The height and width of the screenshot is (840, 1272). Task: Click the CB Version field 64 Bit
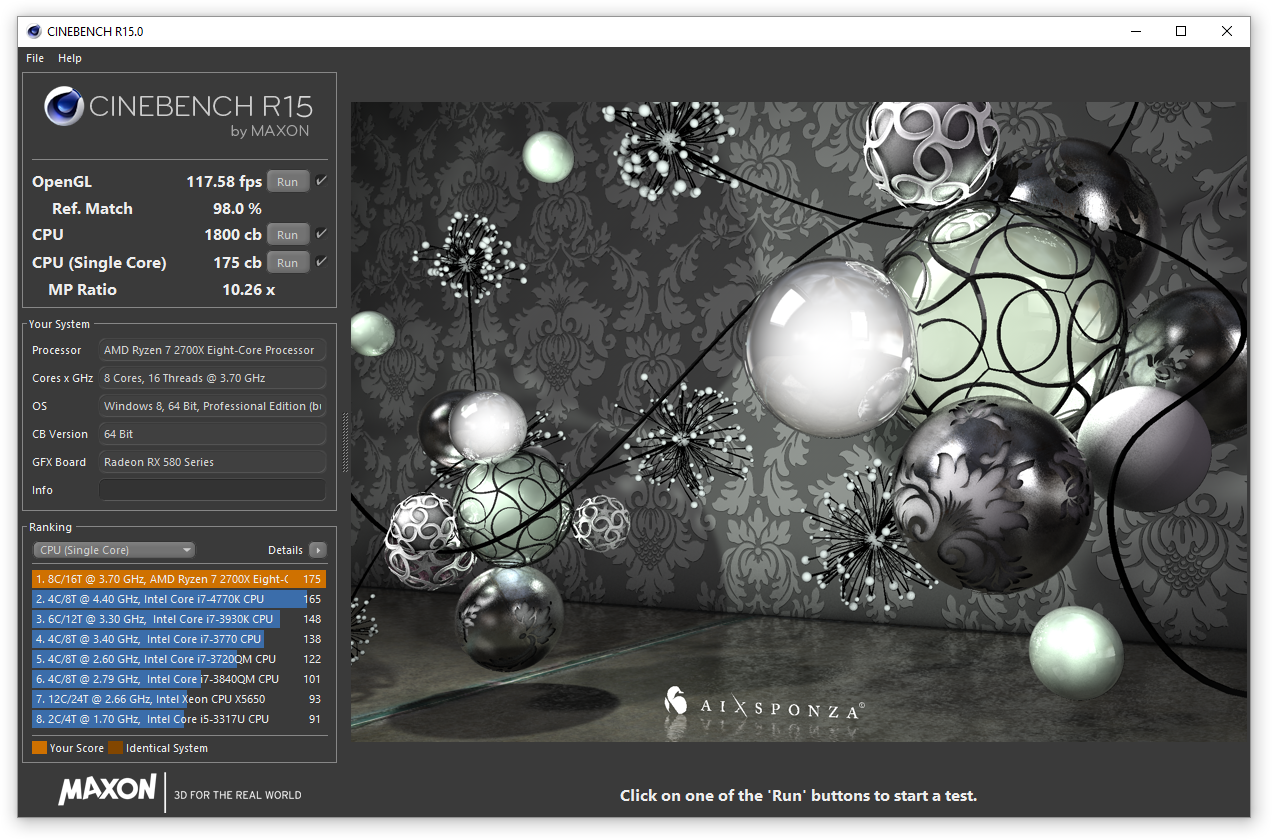click(212, 434)
